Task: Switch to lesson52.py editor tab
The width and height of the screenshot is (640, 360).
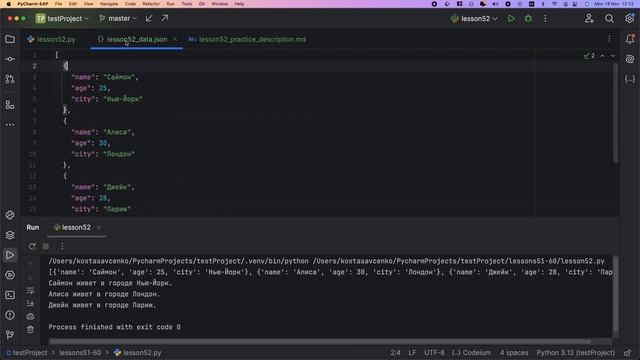Action: 51,39
